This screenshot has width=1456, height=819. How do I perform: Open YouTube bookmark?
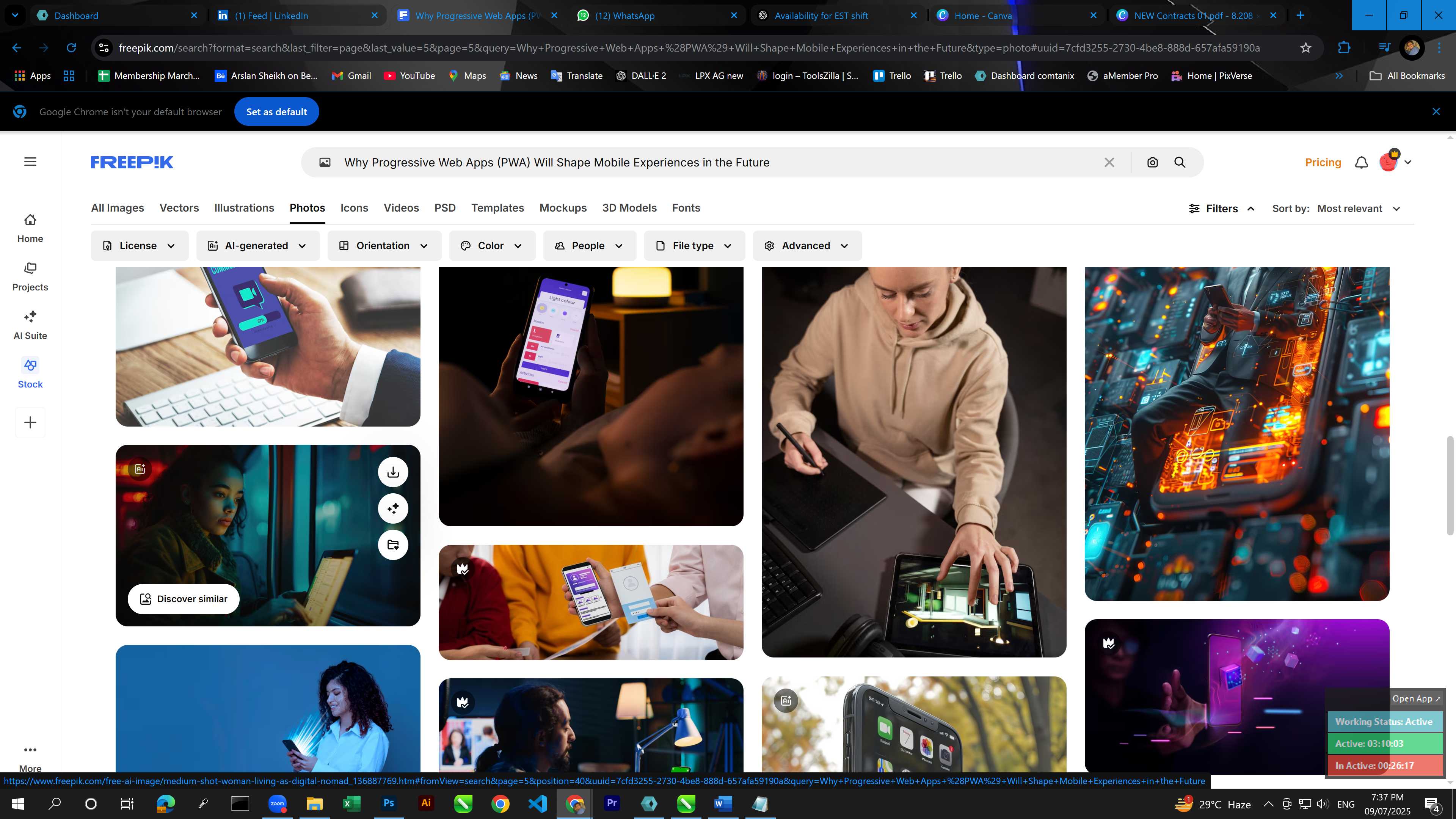point(409,76)
